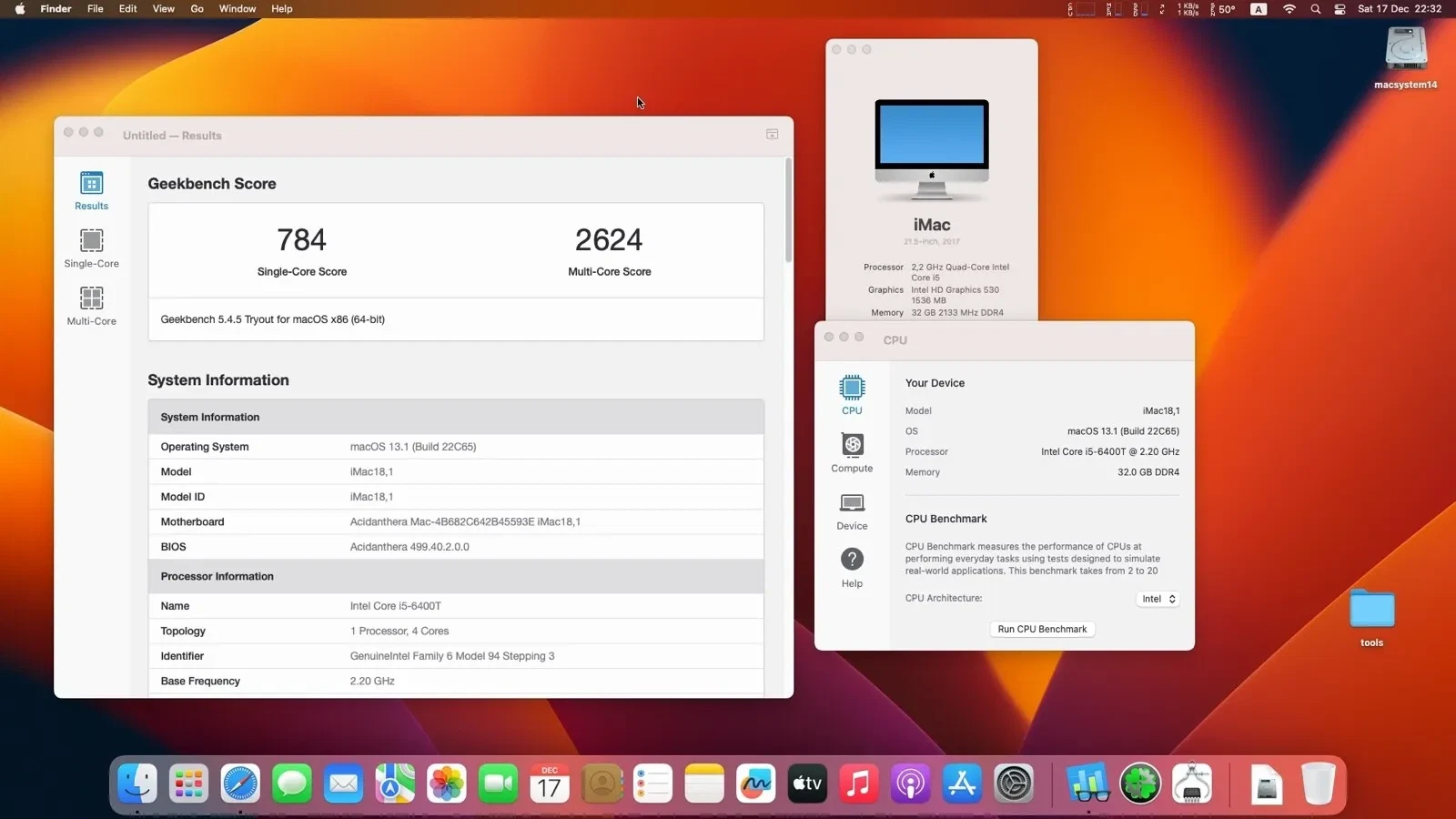Open the Edit menu
This screenshot has width=1456, height=819.
[127, 9]
